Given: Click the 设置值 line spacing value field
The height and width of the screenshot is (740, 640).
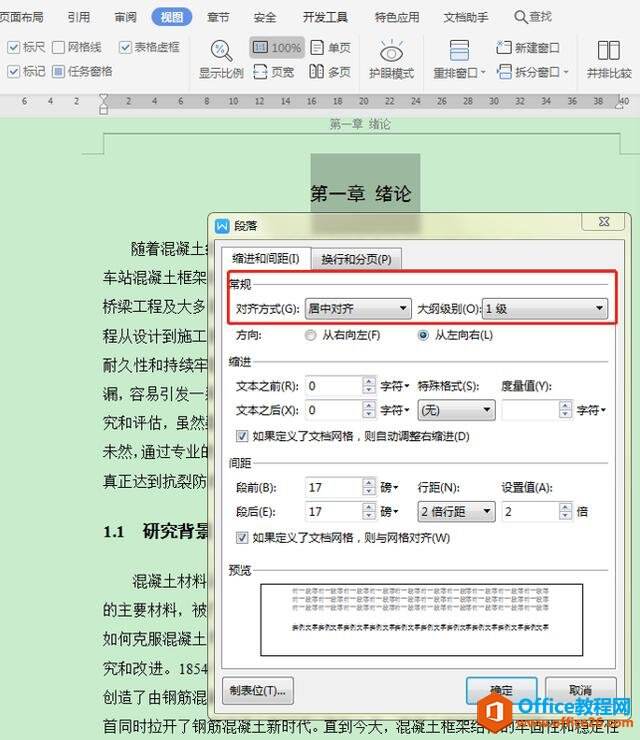Looking at the screenshot, I should (531, 512).
